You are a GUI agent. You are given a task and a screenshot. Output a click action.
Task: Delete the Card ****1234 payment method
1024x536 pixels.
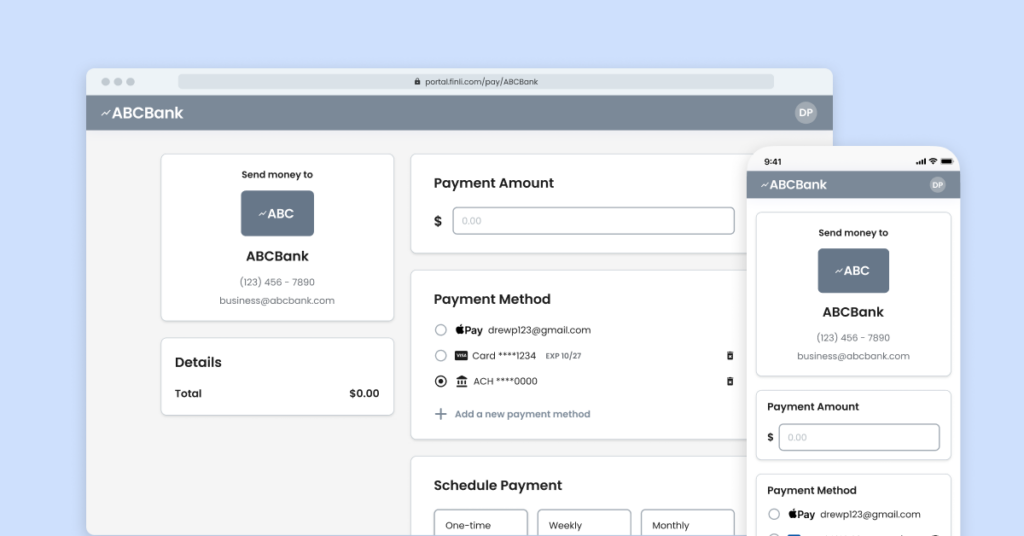pyautogui.click(x=729, y=356)
